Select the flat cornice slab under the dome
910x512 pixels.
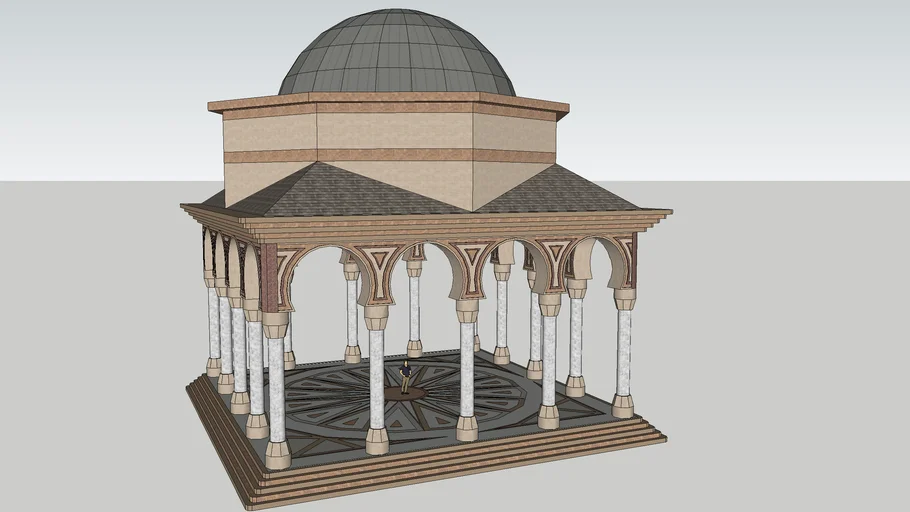pyautogui.click(x=390, y=102)
